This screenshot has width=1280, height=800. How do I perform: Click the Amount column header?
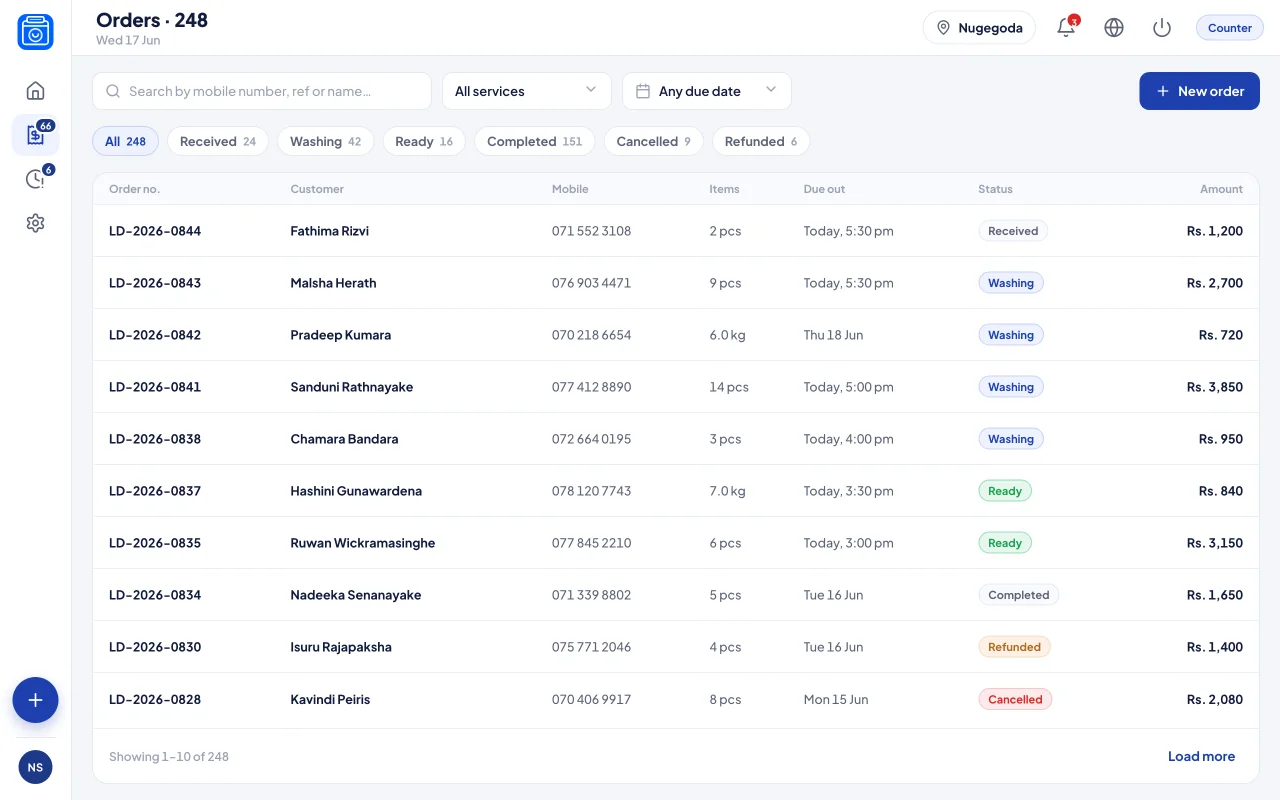coord(1222,189)
